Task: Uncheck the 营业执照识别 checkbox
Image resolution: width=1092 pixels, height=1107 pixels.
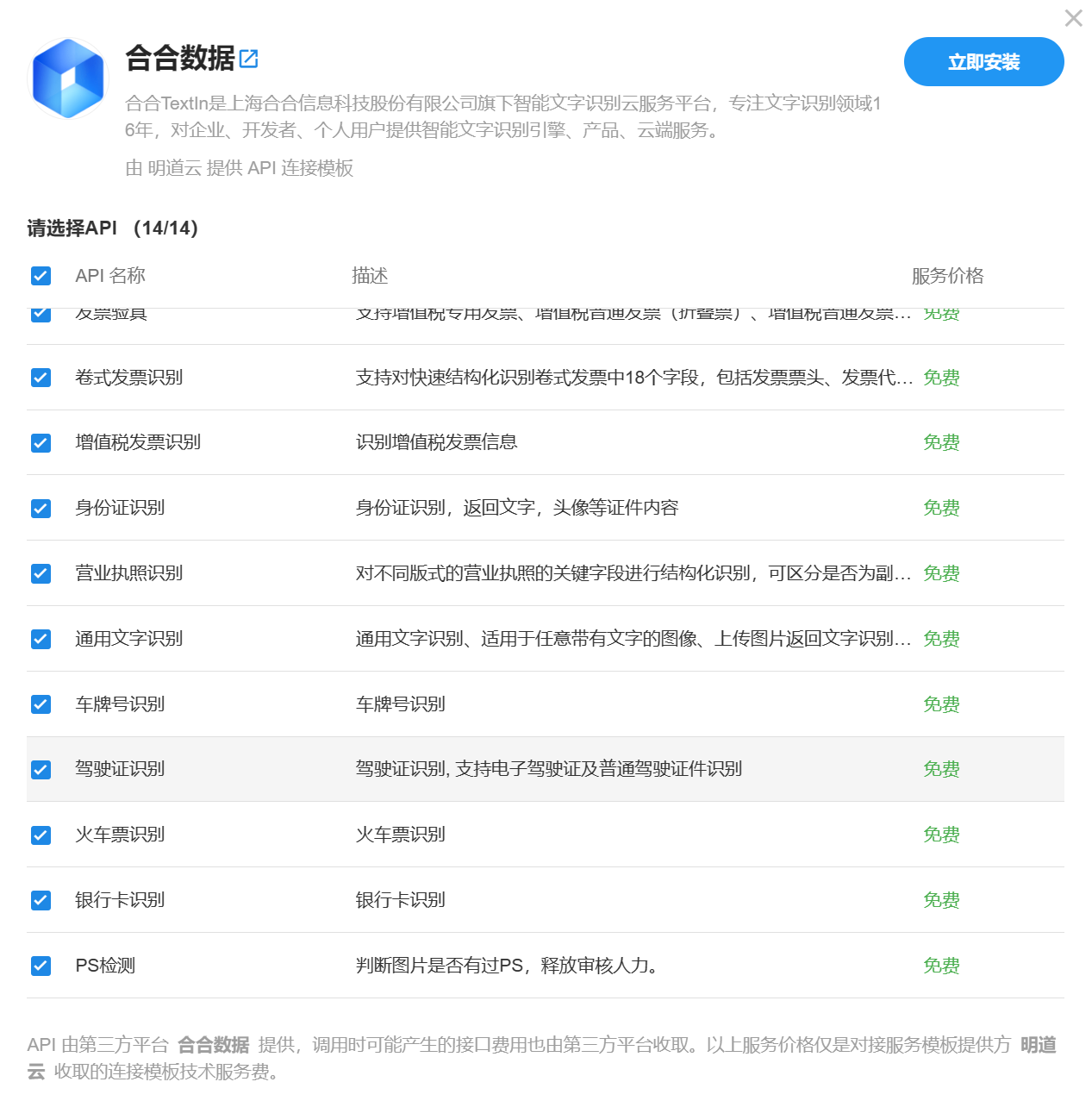Action: tap(41, 573)
